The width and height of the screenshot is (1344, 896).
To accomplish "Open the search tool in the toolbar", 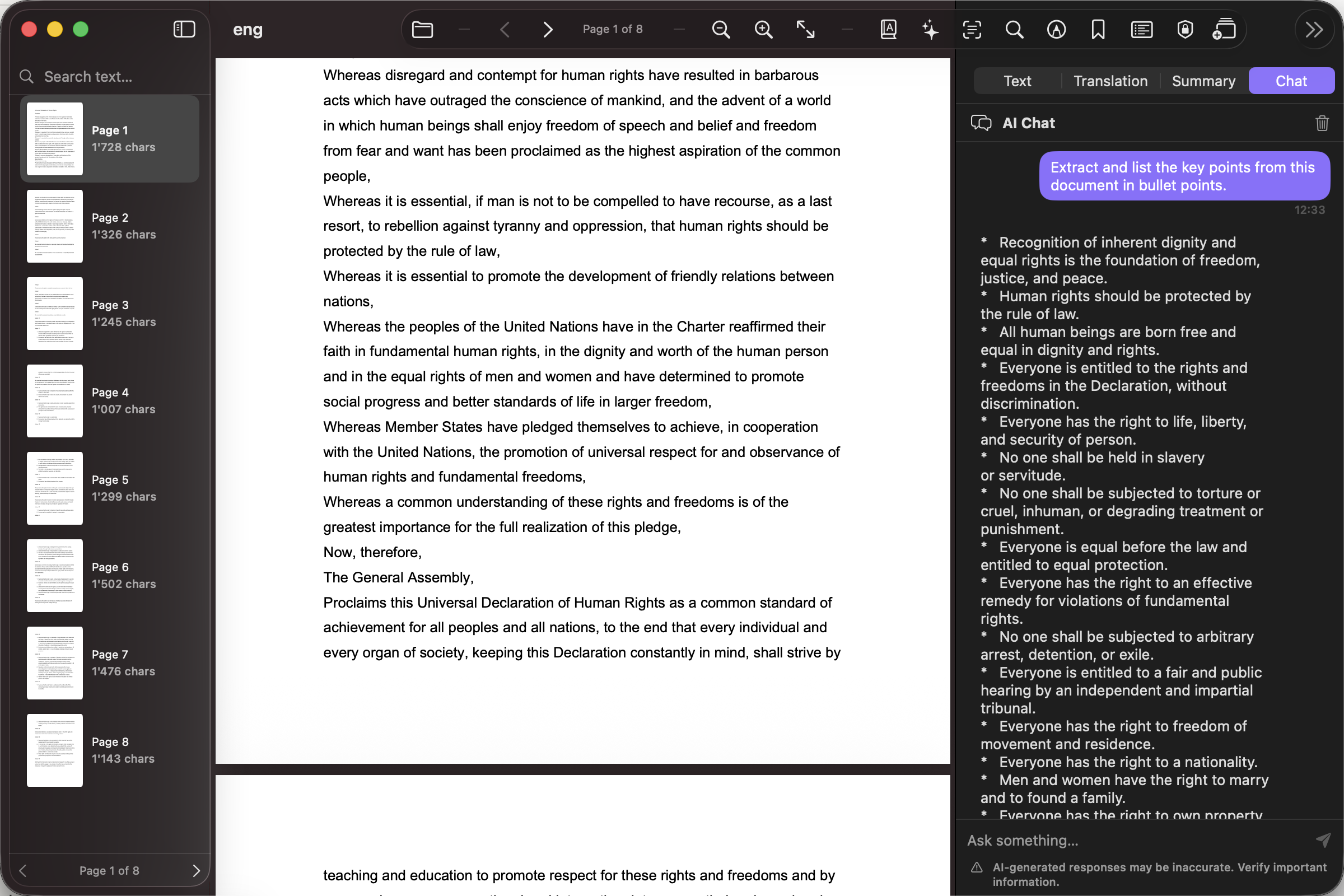I will (1014, 29).
